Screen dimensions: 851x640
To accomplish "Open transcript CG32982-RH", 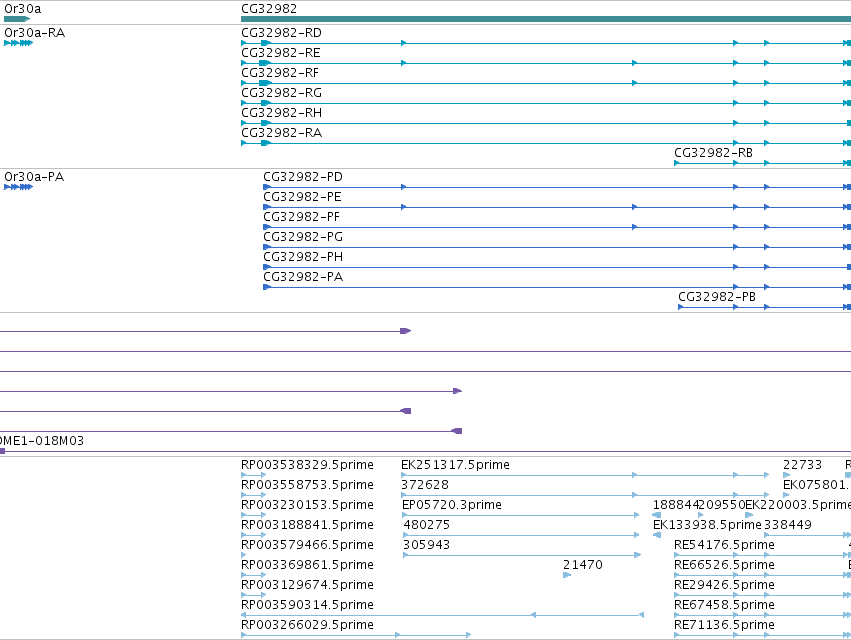I will coord(281,113).
